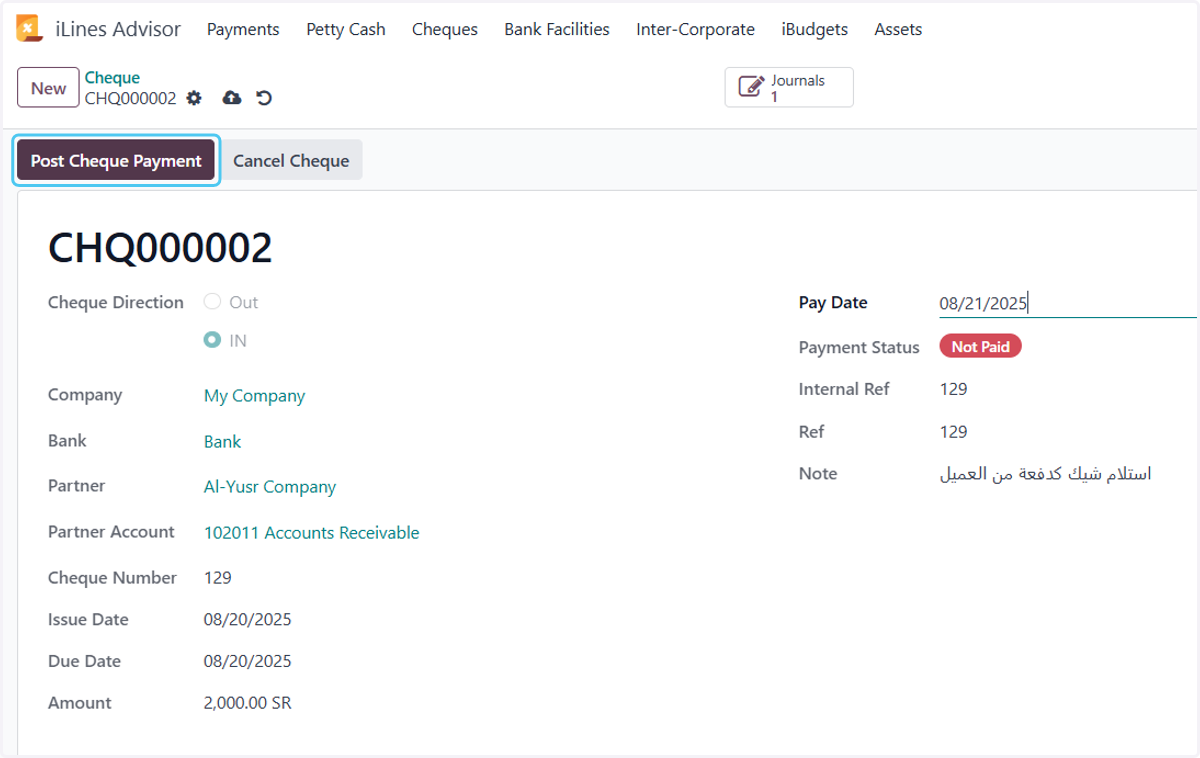The width and height of the screenshot is (1200, 758).
Task: Open the gear actions menu beside CHQ000002
Action: tap(194, 98)
